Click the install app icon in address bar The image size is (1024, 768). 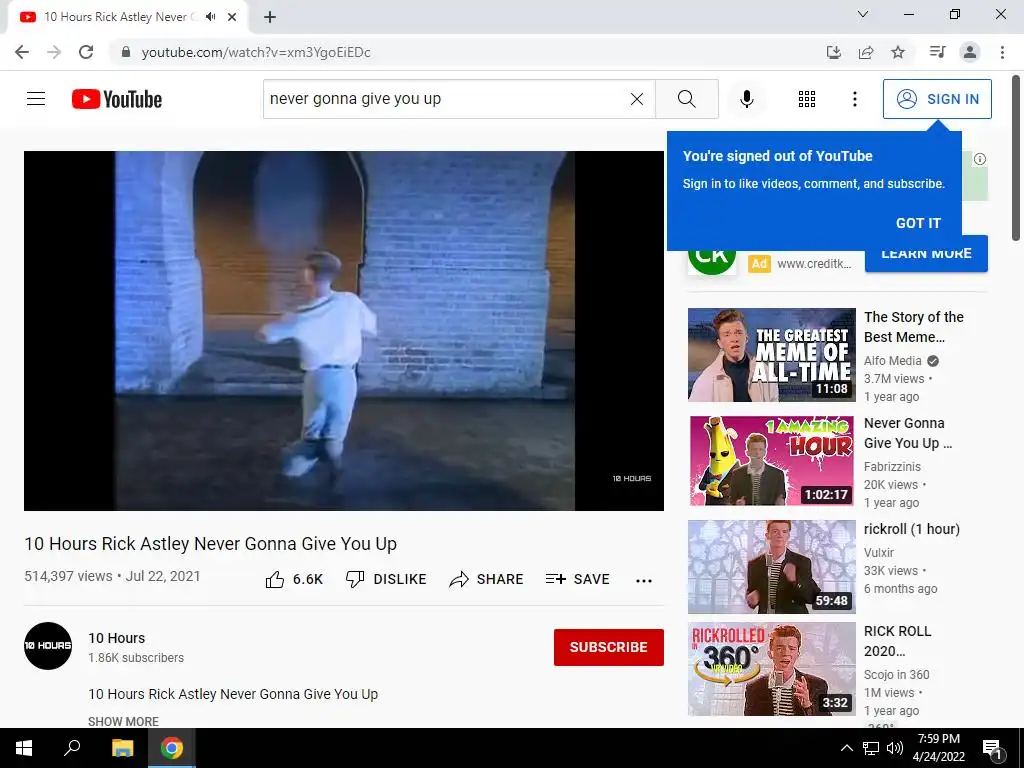click(834, 52)
